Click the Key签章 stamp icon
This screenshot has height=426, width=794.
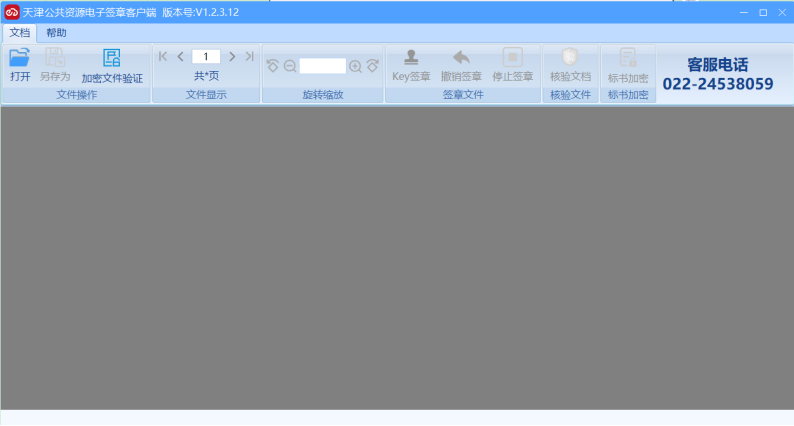(x=411, y=59)
